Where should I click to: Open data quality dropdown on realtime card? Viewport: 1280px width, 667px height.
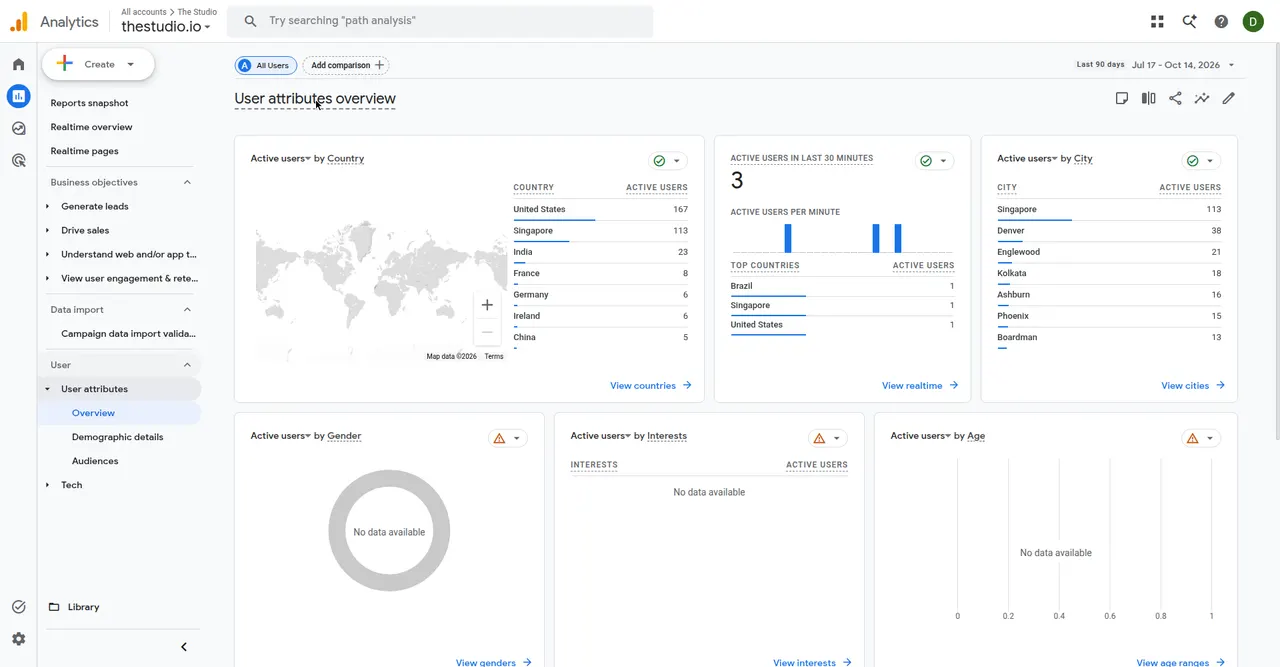(935, 161)
